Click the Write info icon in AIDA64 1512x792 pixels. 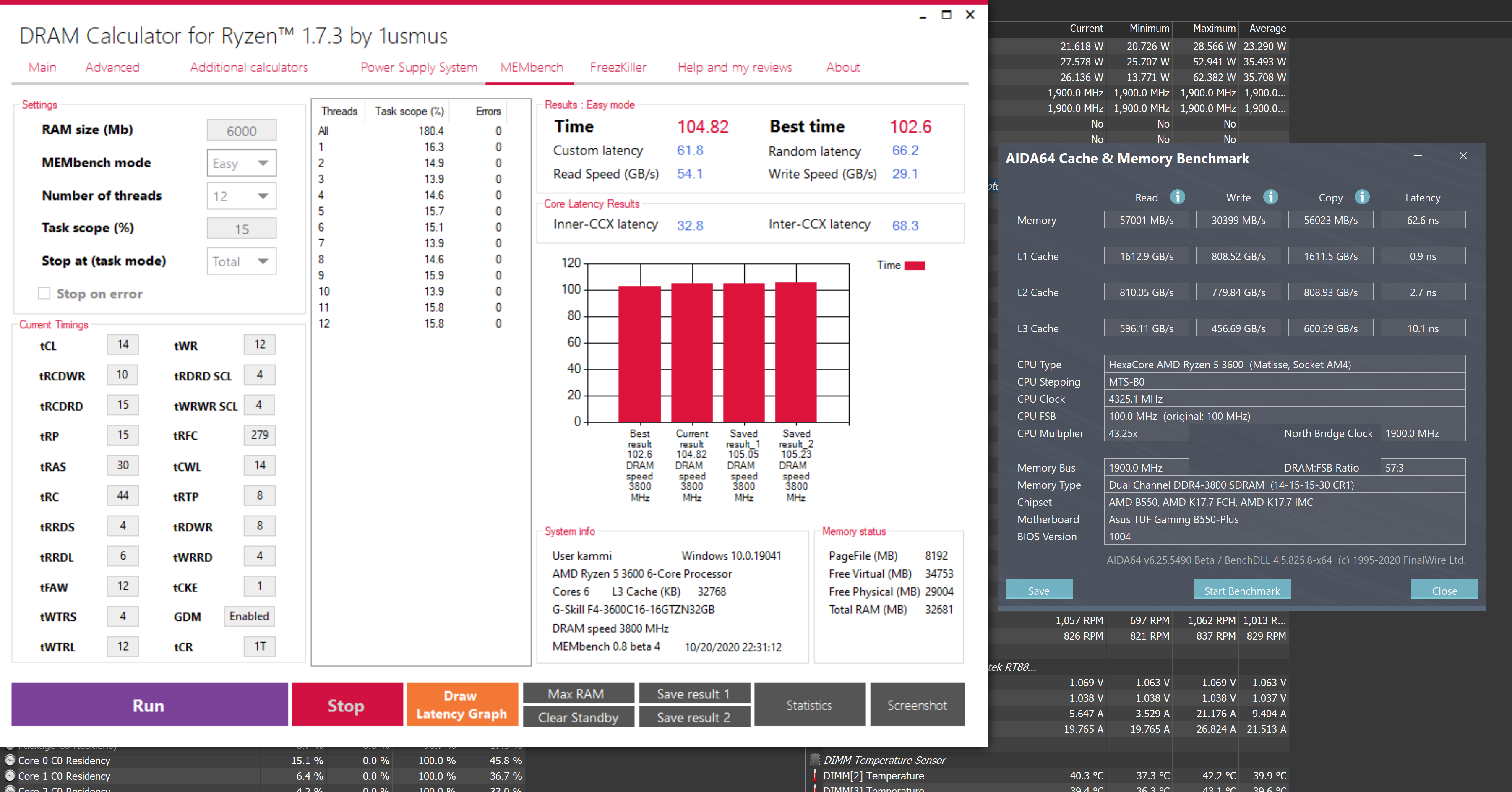click(x=1270, y=197)
